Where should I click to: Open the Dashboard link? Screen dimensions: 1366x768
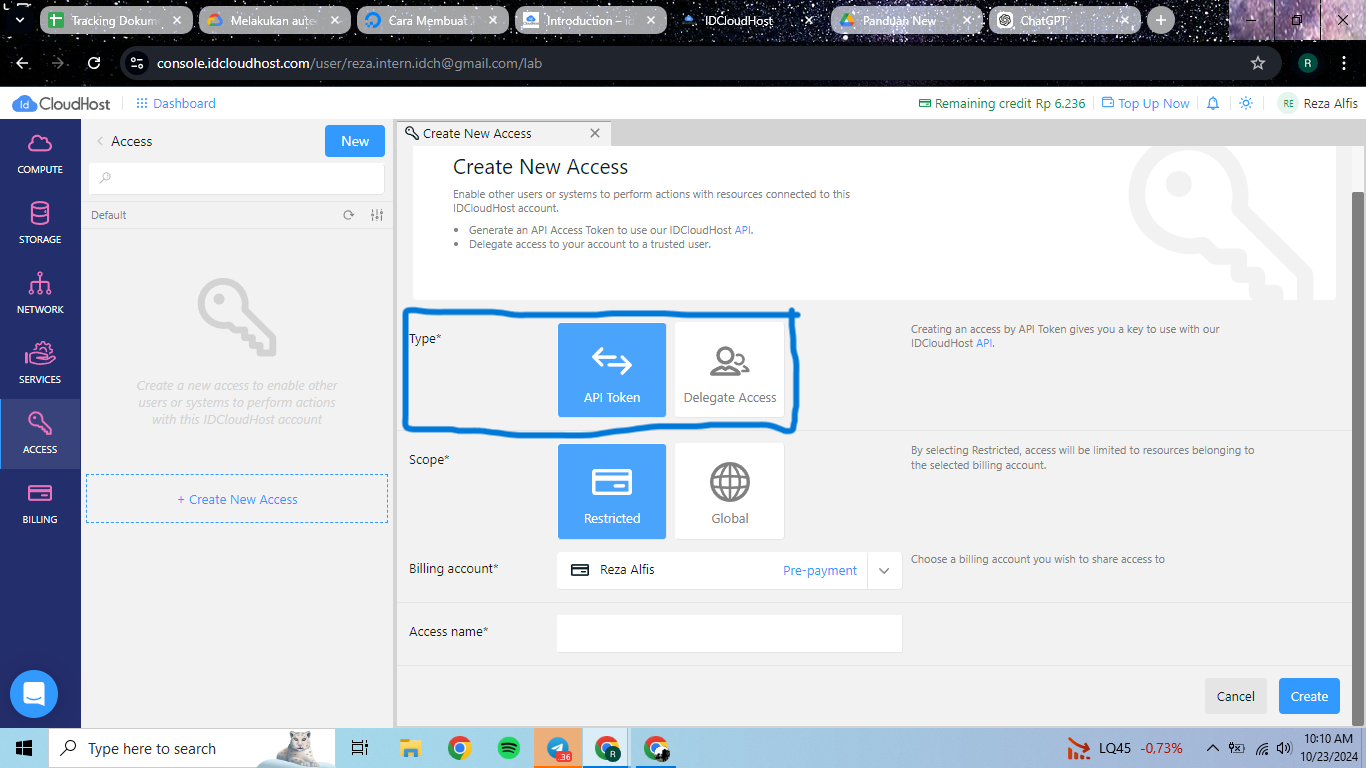point(176,103)
